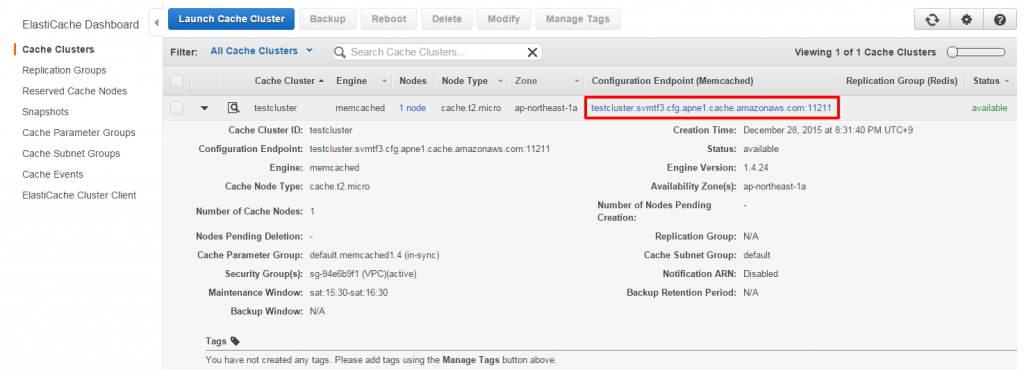The width and height of the screenshot is (1024, 370).
Task: Adjust the viewing slider near cluster count
Action: [x=976, y=52]
